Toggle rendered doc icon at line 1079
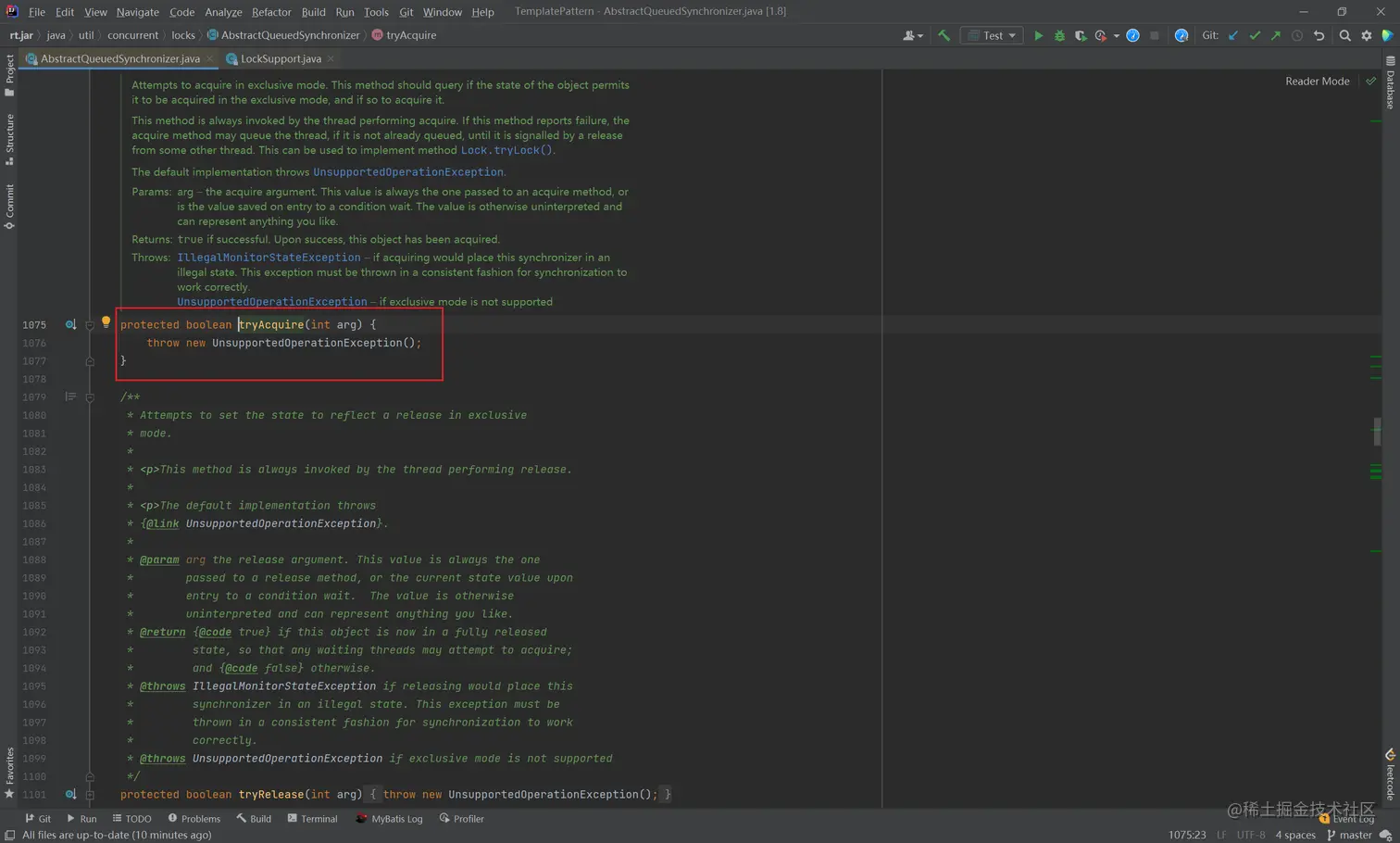 coord(70,396)
